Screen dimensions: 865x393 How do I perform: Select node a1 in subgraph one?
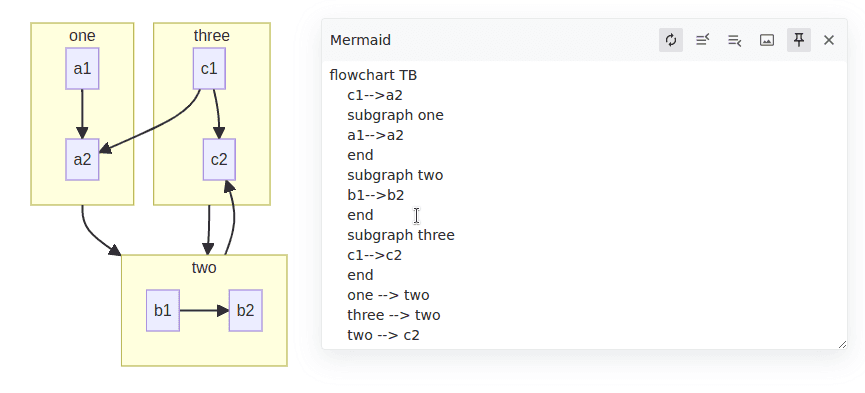click(x=82, y=68)
